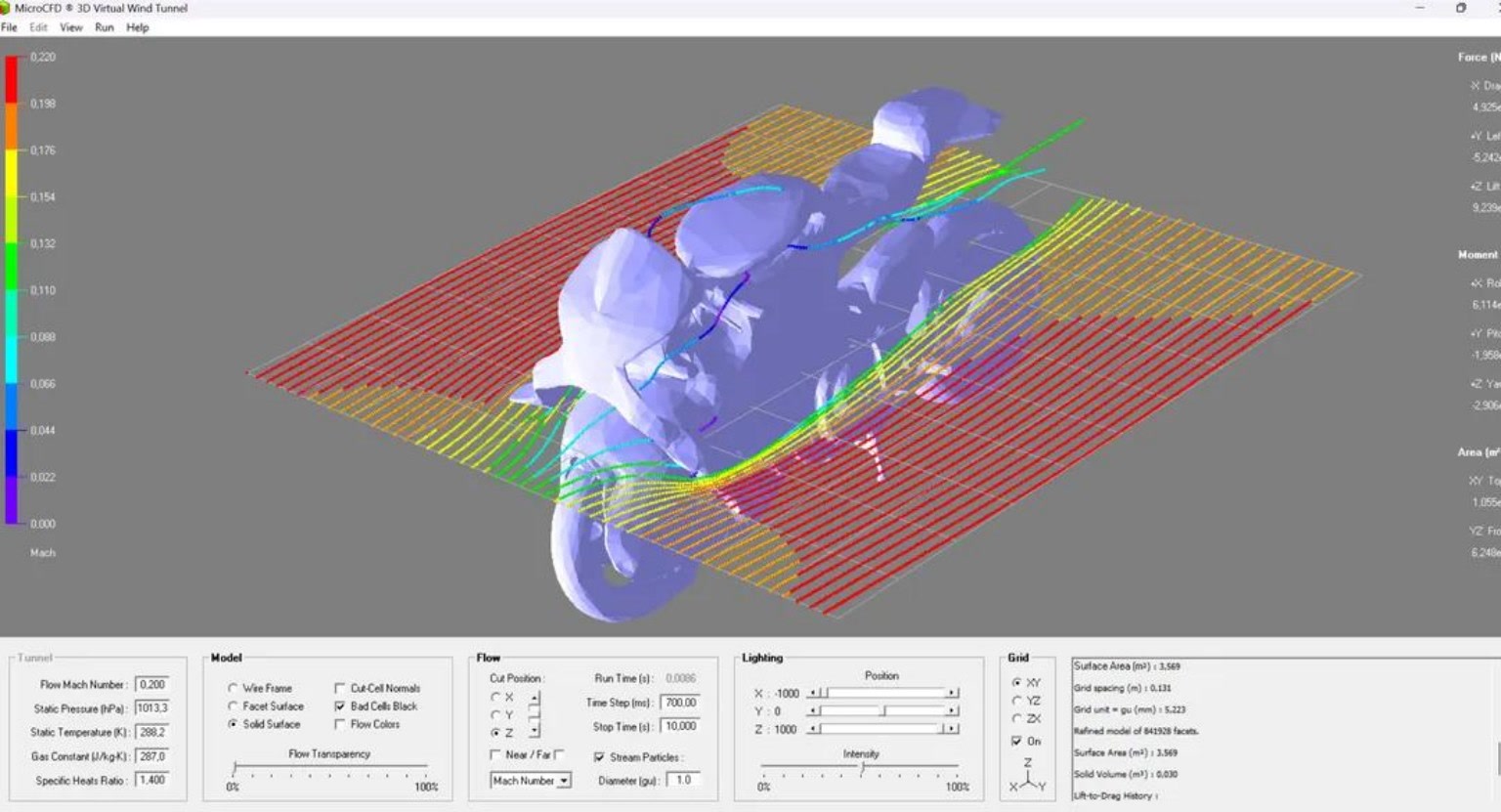Click left arrow of lighting Y scrollbar
The width and height of the screenshot is (1501, 812).
click(x=813, y=711)
